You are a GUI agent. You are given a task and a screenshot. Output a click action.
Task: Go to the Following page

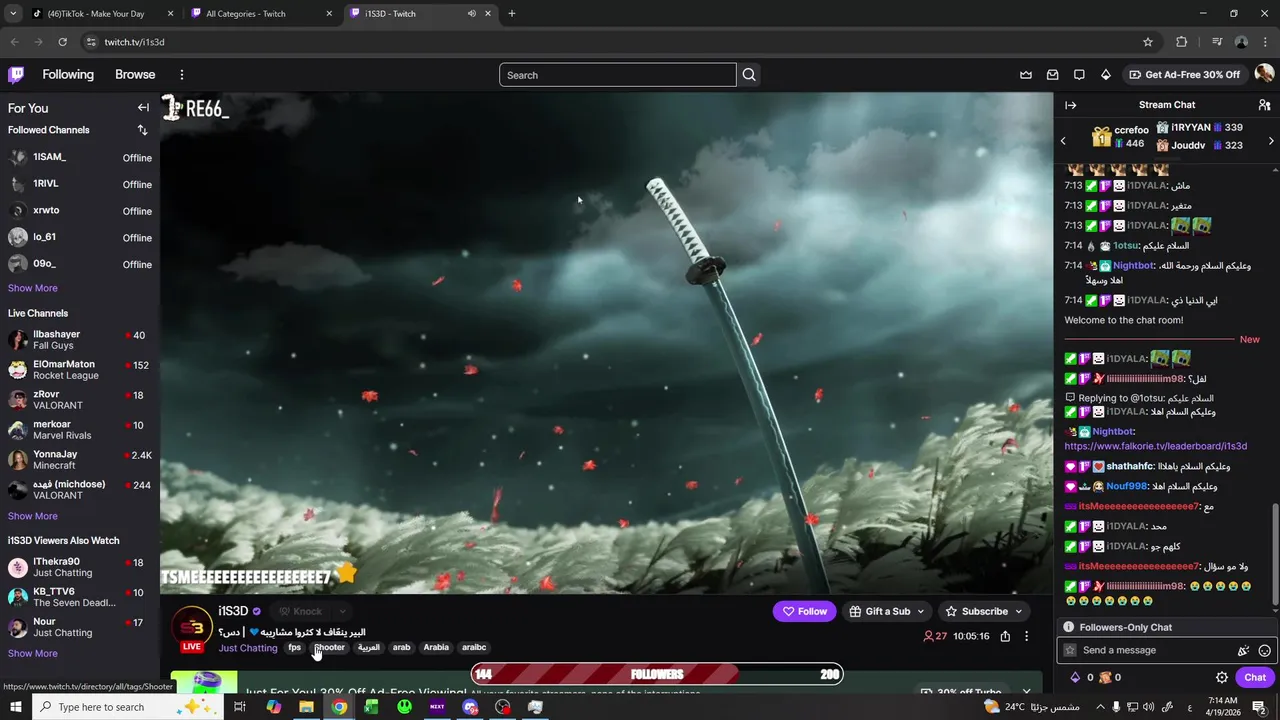68,75
